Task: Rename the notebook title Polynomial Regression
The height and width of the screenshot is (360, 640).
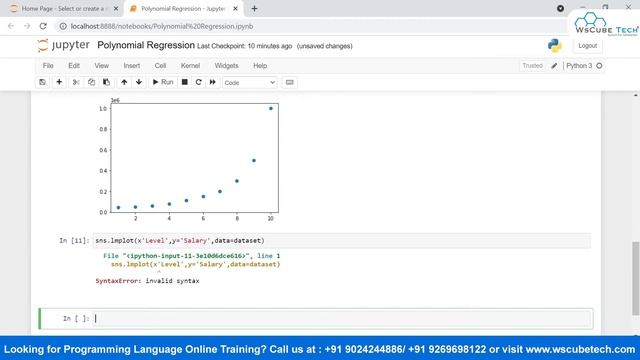Action: point(146,45)
